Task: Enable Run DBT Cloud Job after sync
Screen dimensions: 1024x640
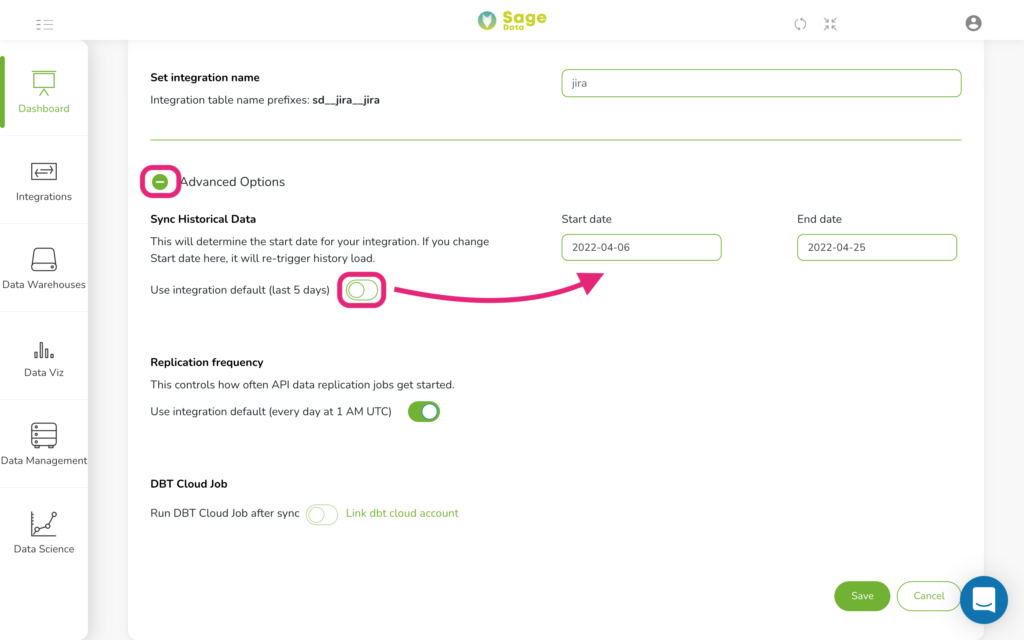Action: click(x=322, y=514)
